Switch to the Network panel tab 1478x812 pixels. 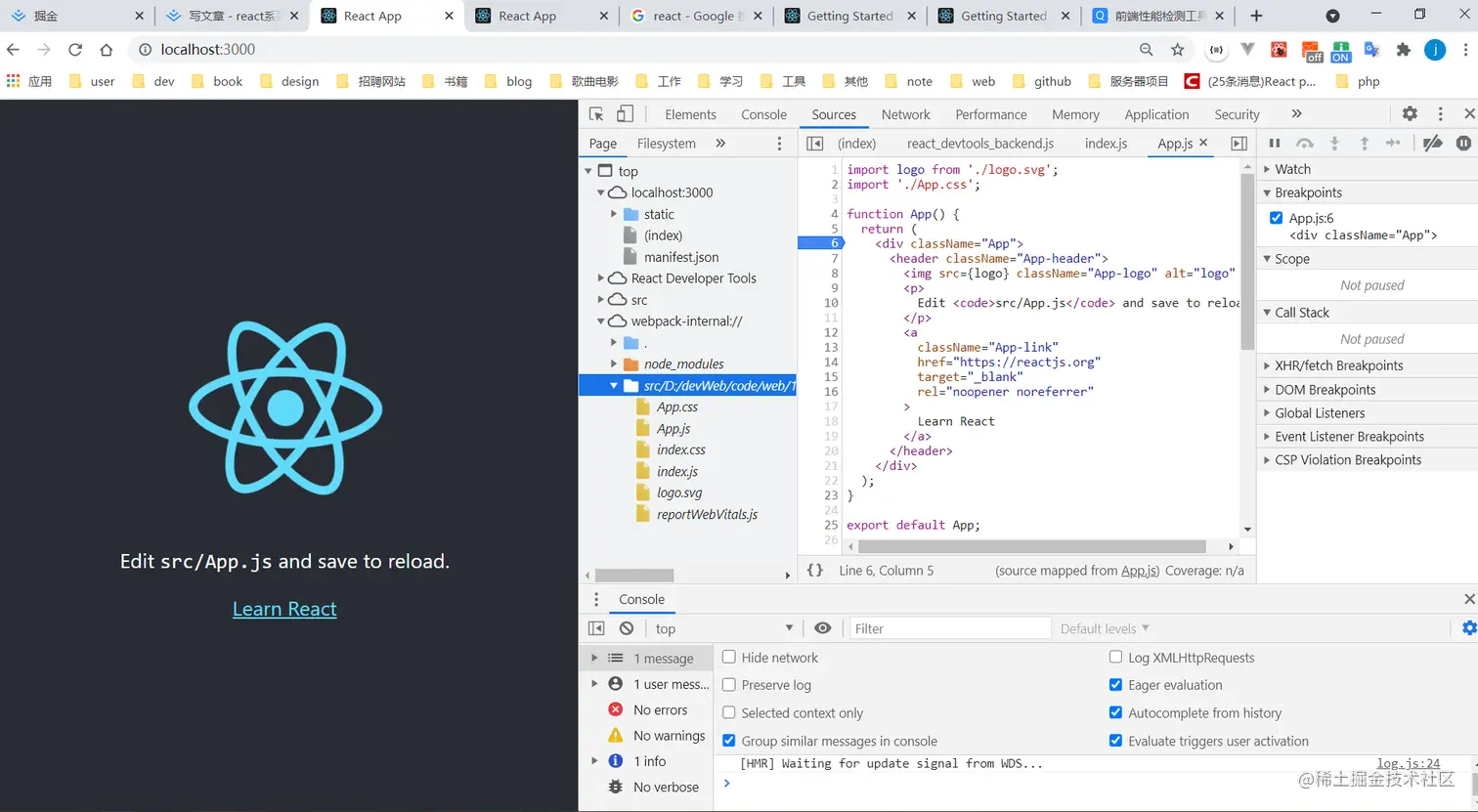906,114
